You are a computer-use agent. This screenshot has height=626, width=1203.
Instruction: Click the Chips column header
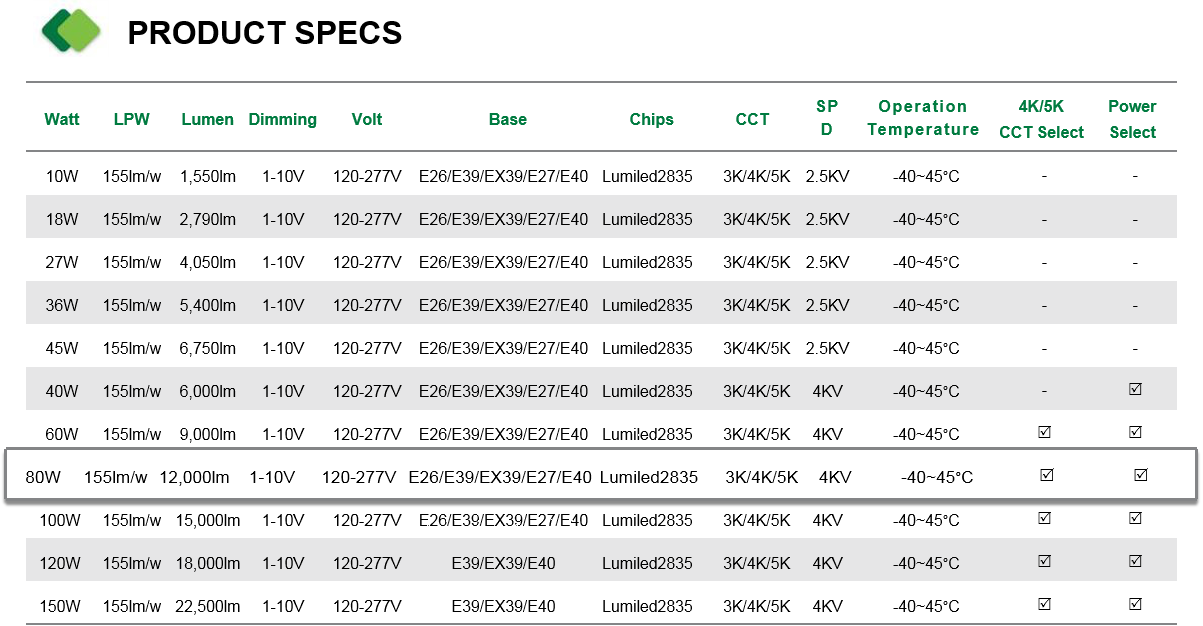(x=652, y=119)
